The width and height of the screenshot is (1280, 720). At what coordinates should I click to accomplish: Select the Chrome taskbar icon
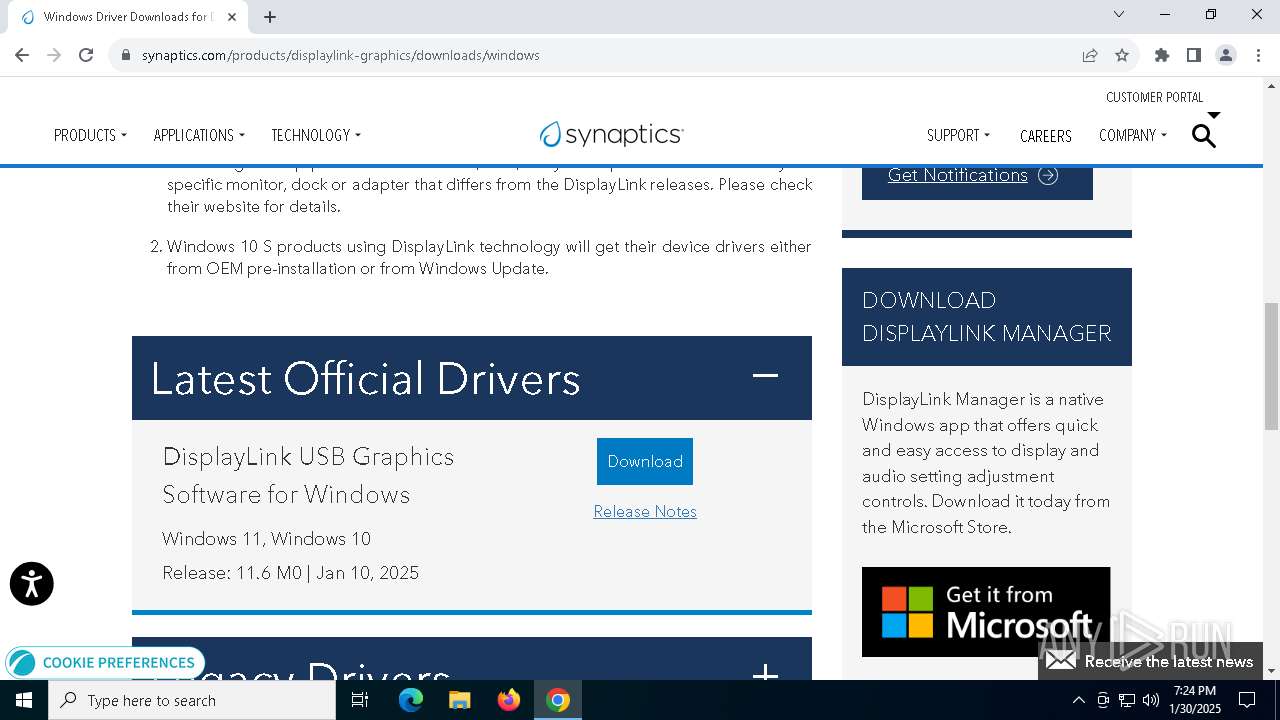[x=558, y=700]
